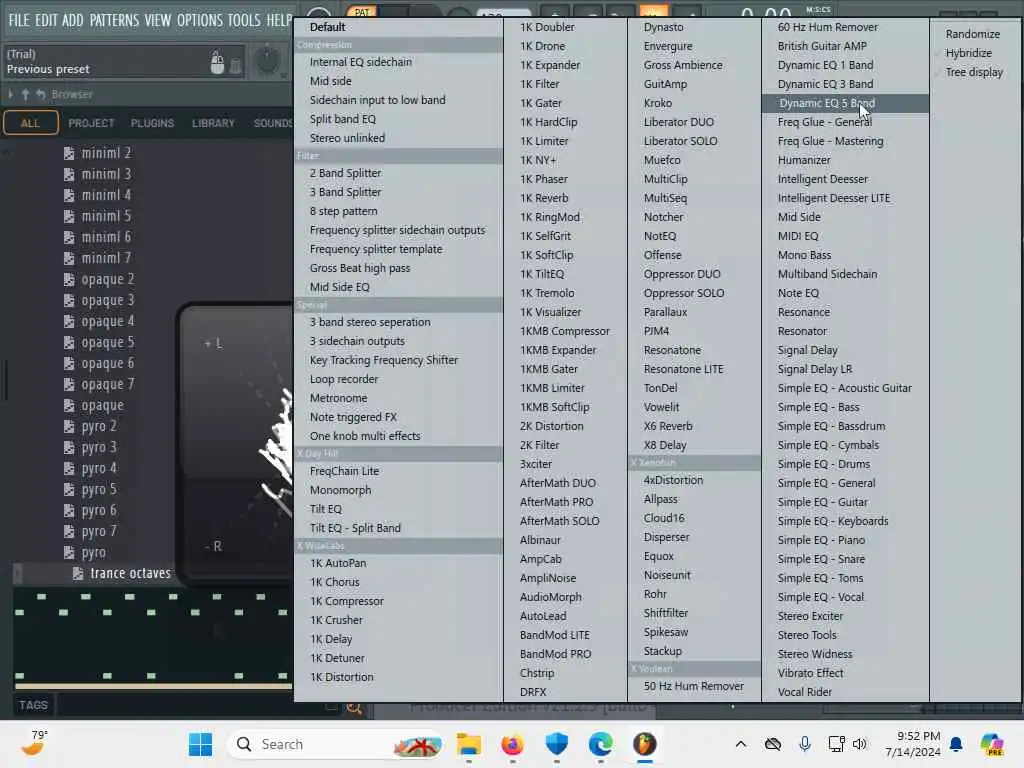The width and height of the screenshot is (1024, 768).
Task: Open the TOOLS menu
Action: coord(244,20)
